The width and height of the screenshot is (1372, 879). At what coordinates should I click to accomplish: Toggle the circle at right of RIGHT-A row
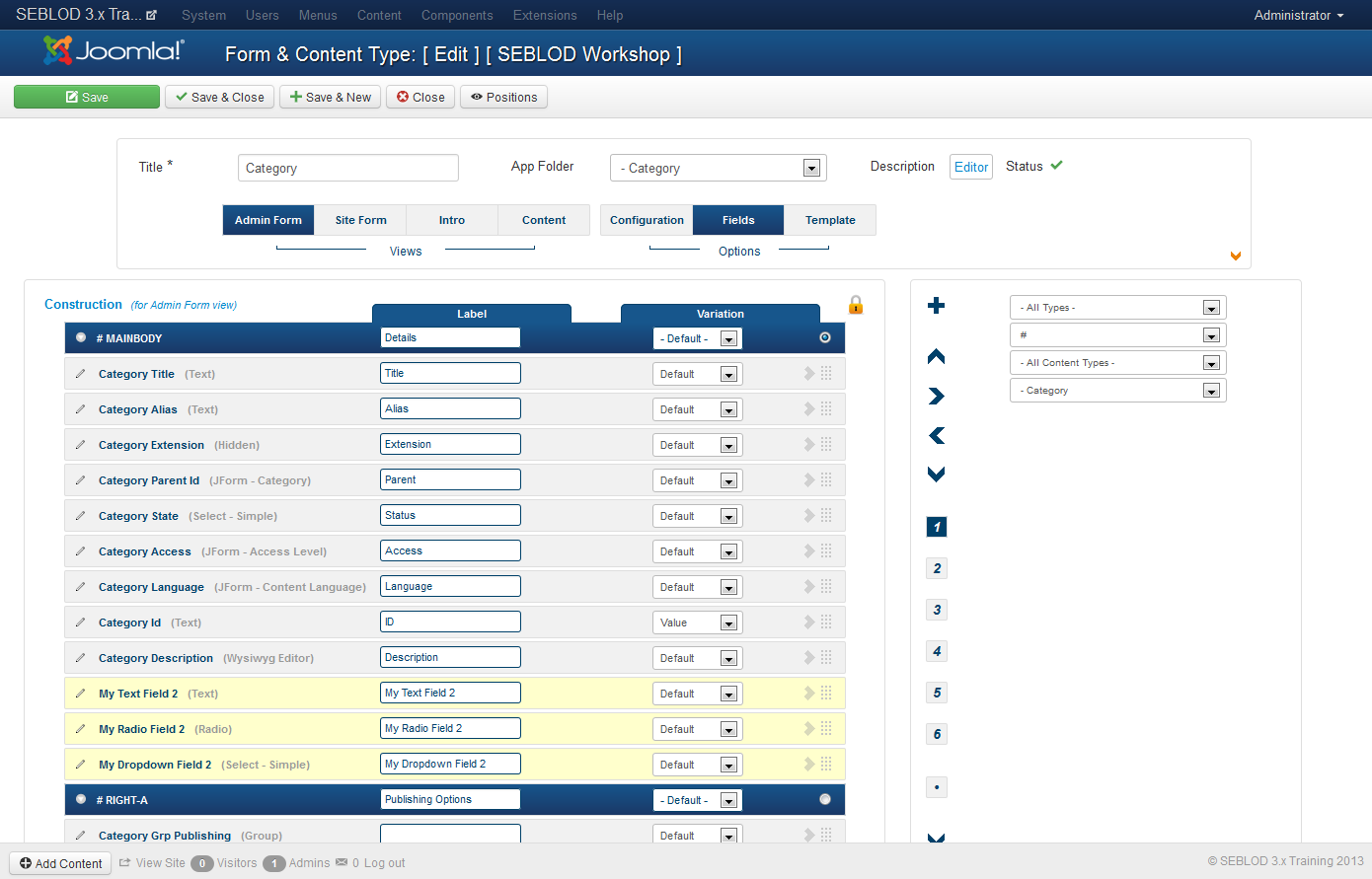tap(825, 799)
